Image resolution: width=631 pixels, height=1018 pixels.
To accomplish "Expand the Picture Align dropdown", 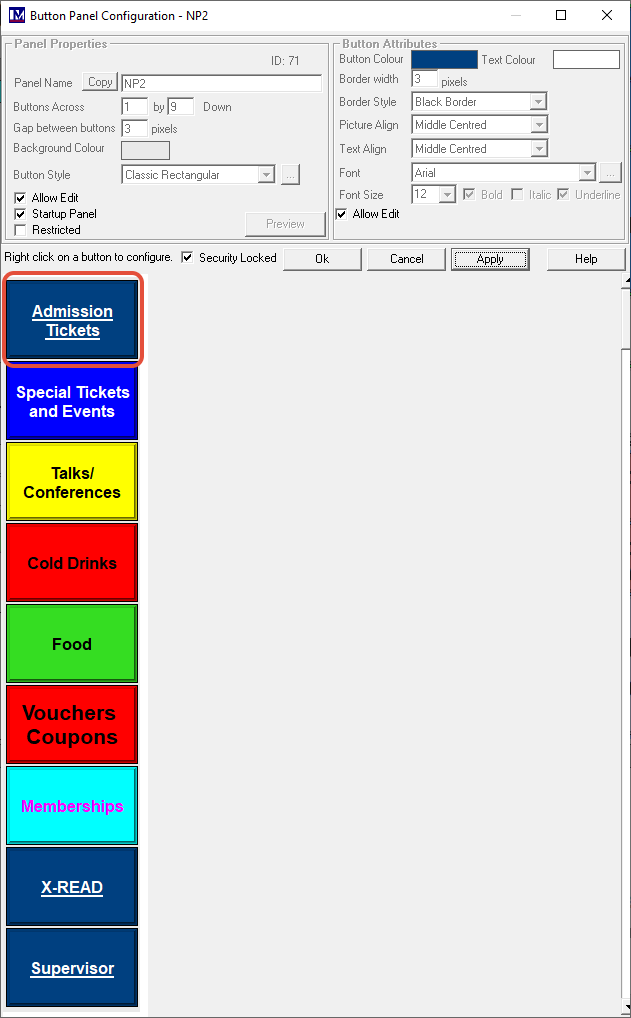I will (539, 125).
